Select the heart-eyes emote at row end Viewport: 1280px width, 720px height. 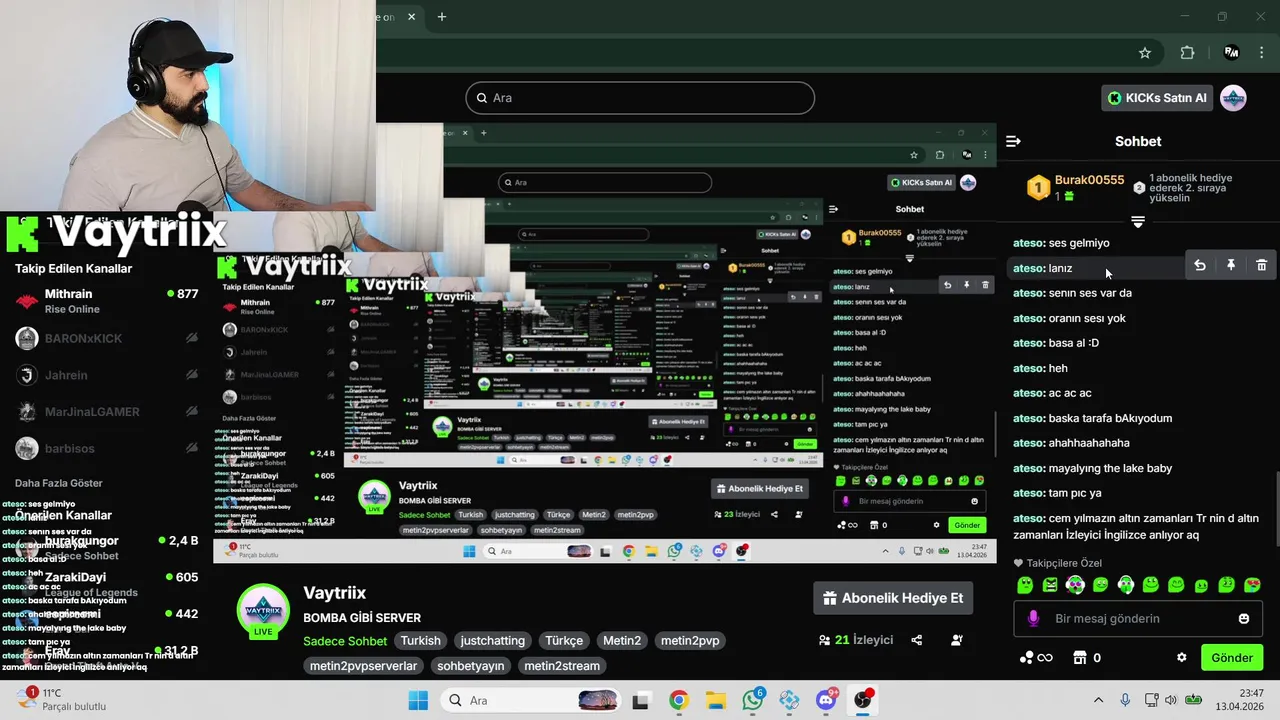click(x=1252, y=585)
